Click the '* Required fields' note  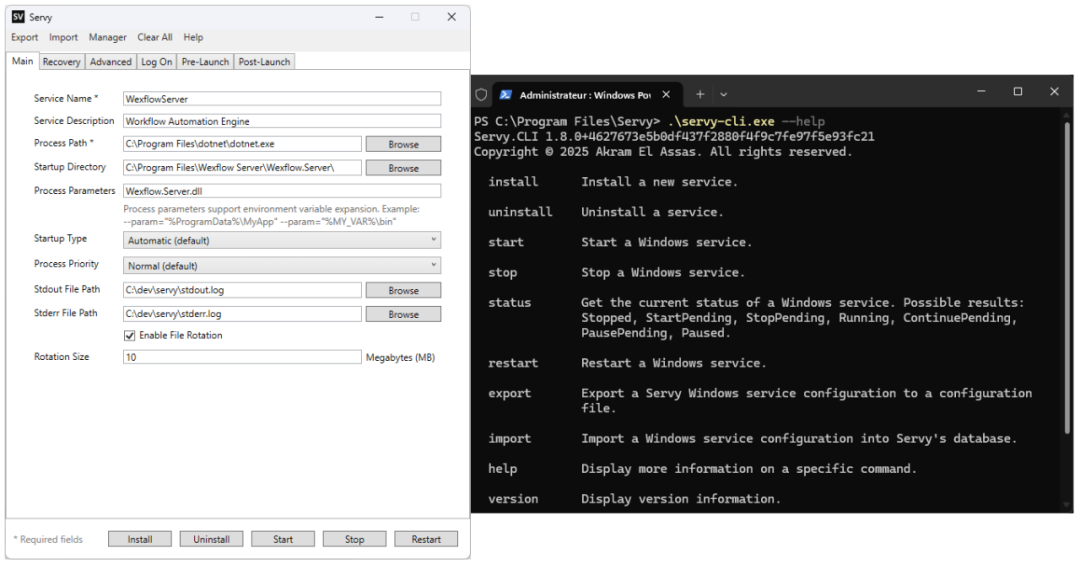coord(48,539)
